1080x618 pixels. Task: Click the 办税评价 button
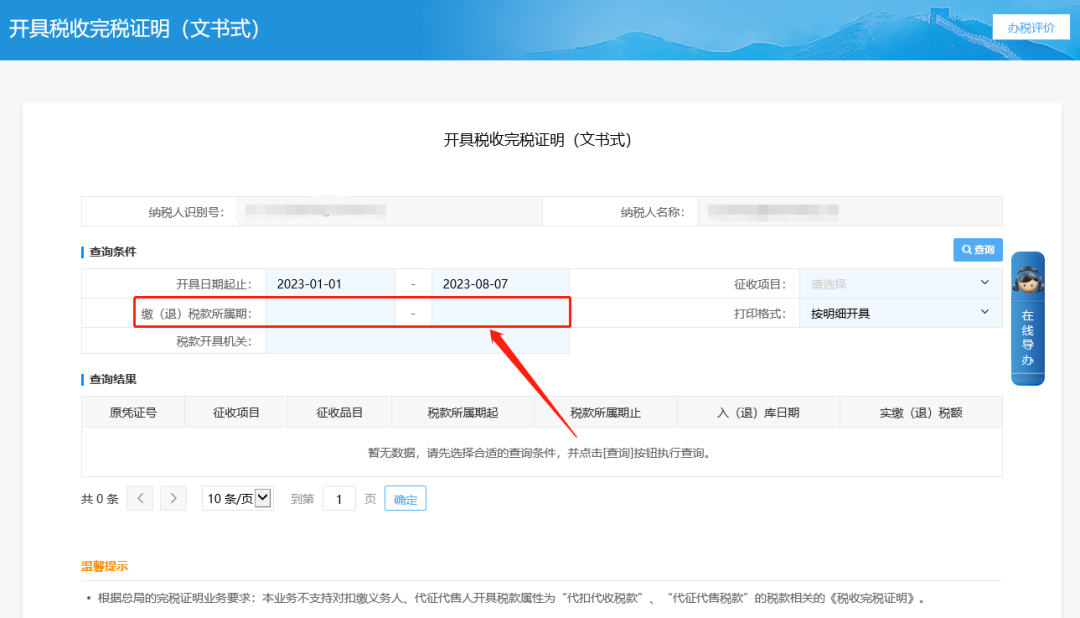1030,27
